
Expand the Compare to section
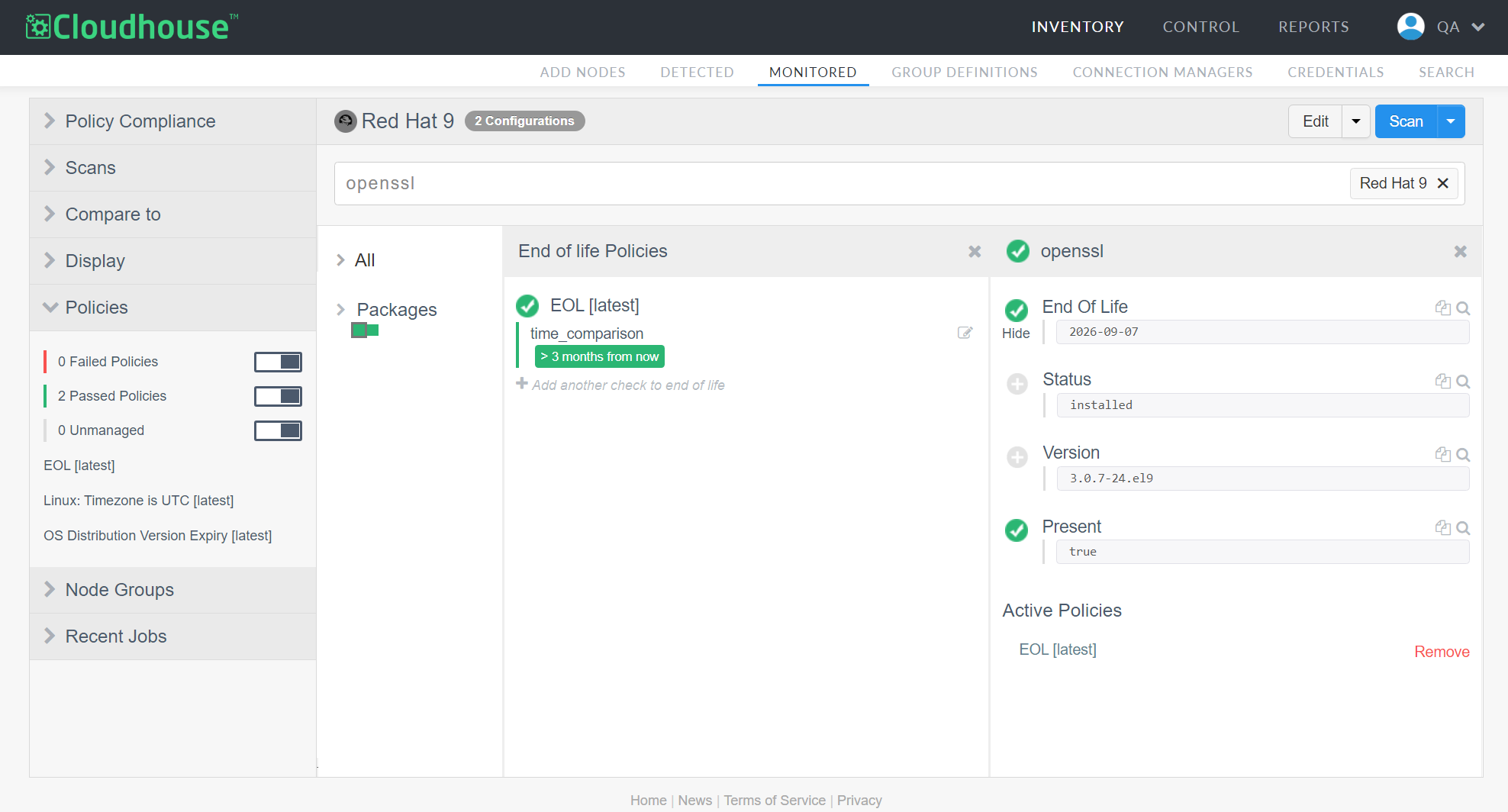coord(173,214)
